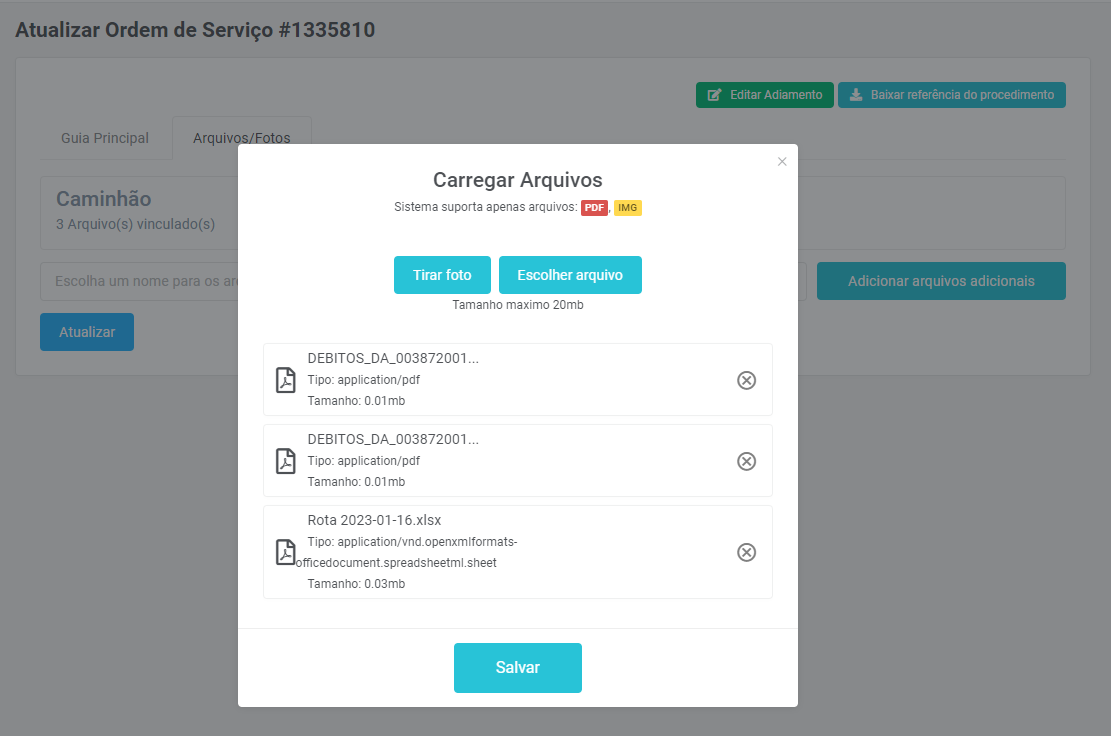Open file picker with Escolher arquivo
The height and width of the screenshot is (736, 1111).
(x=570, y=275)
